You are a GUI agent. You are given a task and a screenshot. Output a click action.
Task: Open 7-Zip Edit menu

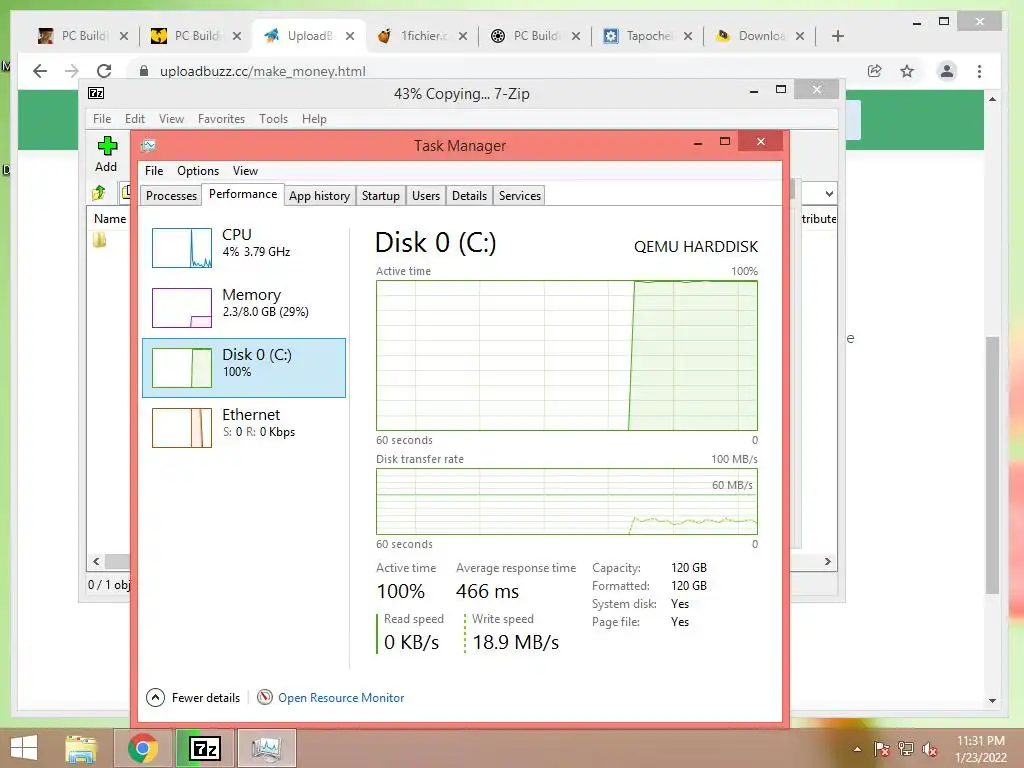[x=135, y=119]
